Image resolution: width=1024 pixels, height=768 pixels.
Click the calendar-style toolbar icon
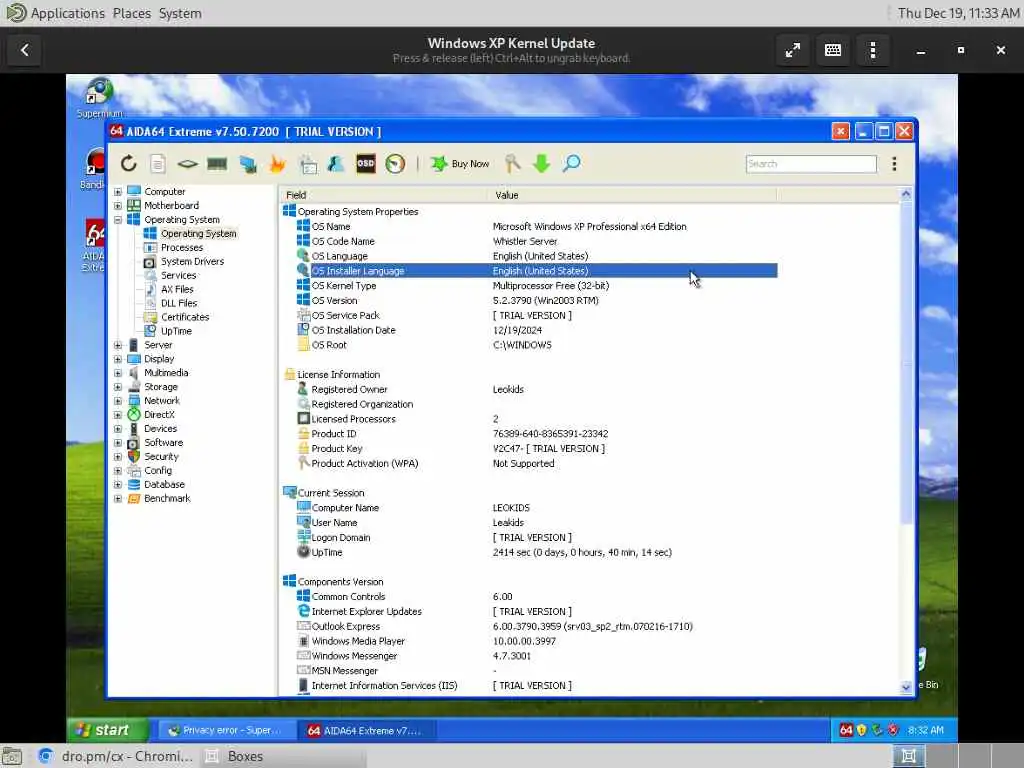[x=308, y=163]
